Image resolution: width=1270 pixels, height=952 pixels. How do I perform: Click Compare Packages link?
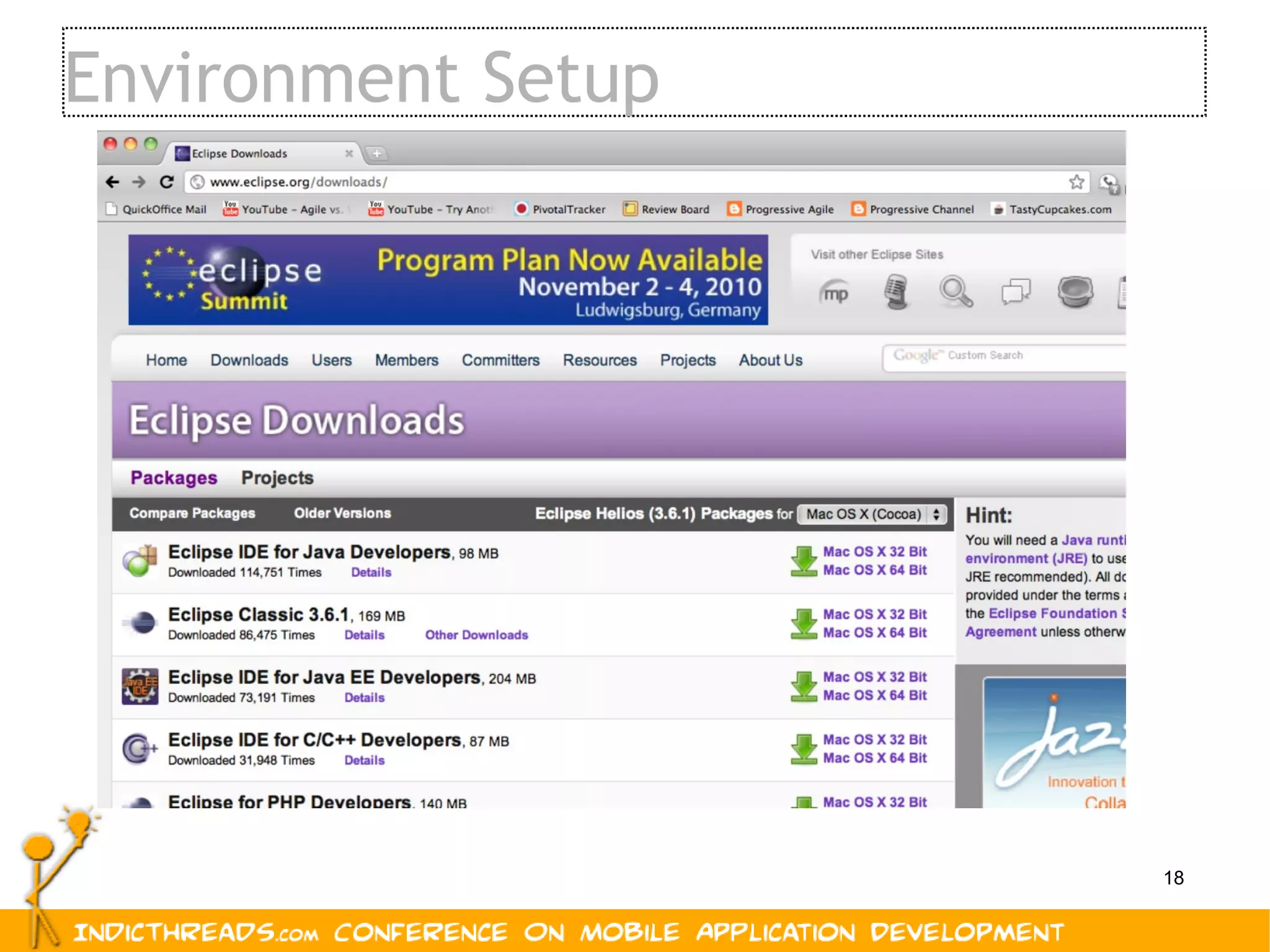(x=192, y=513)
